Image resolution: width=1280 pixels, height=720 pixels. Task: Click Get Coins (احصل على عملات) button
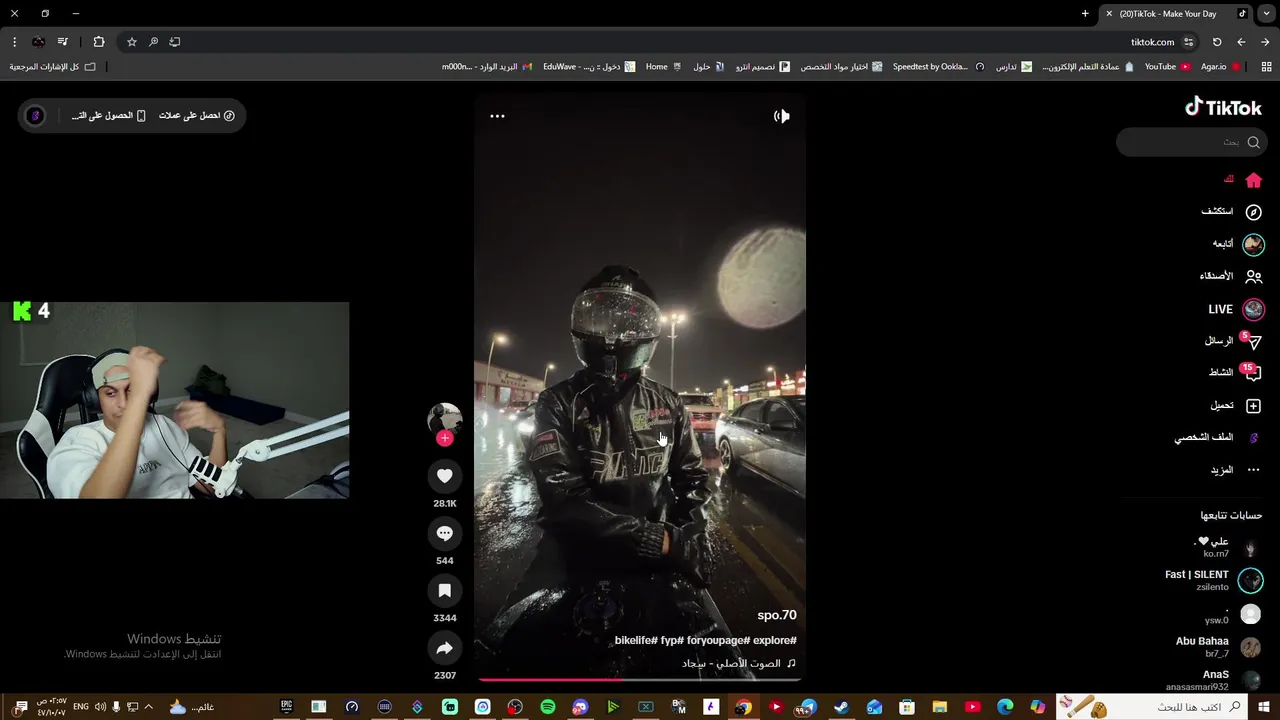(197, 116)
